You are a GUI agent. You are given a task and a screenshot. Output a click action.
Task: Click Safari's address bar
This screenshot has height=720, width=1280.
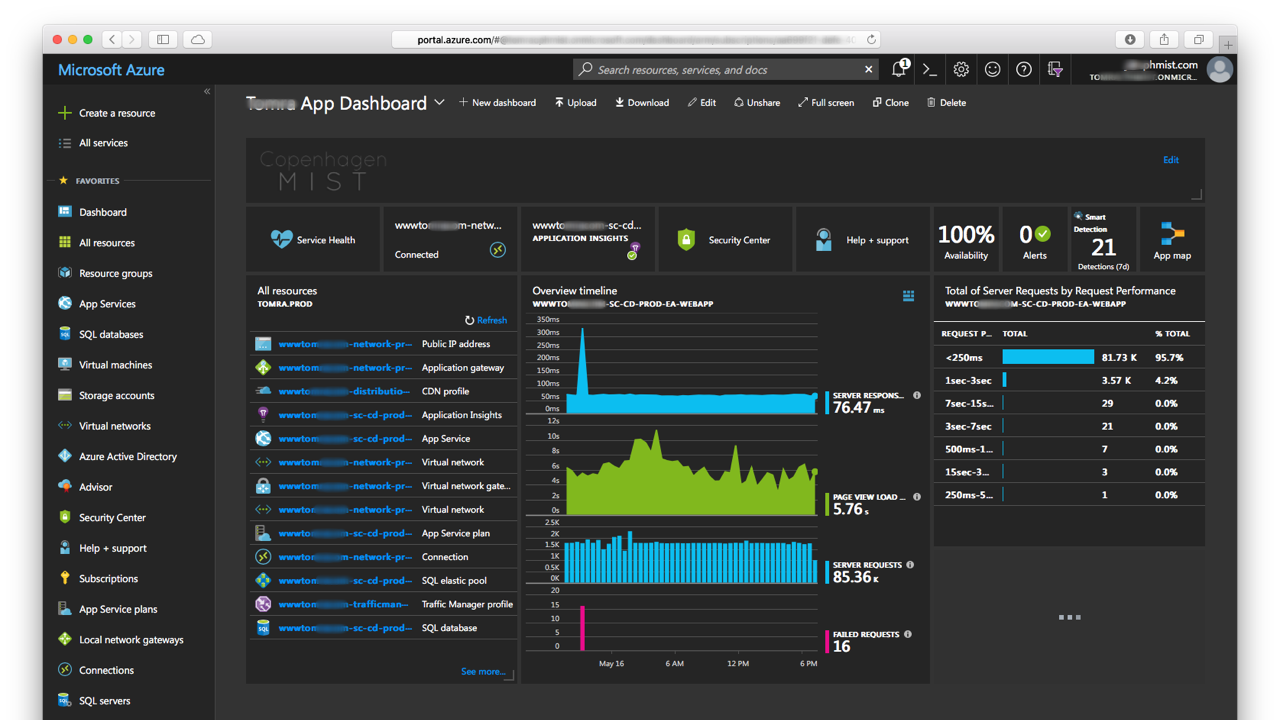(x=637, y=39)
